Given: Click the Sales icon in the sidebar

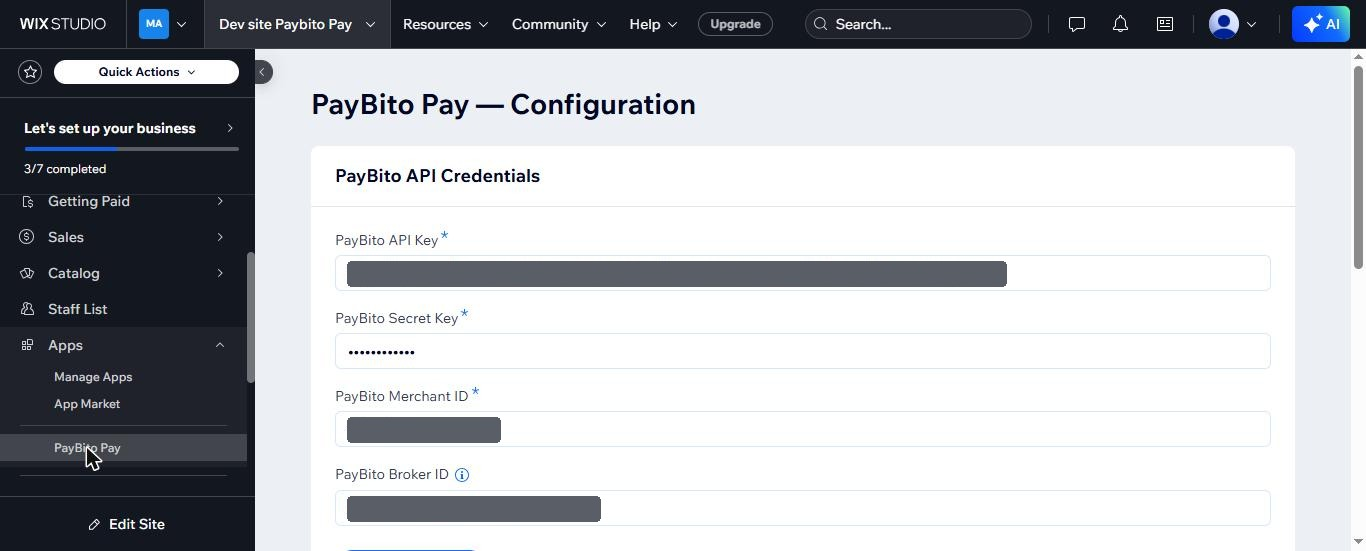Looking at the screenshot, I should point(27,237).
